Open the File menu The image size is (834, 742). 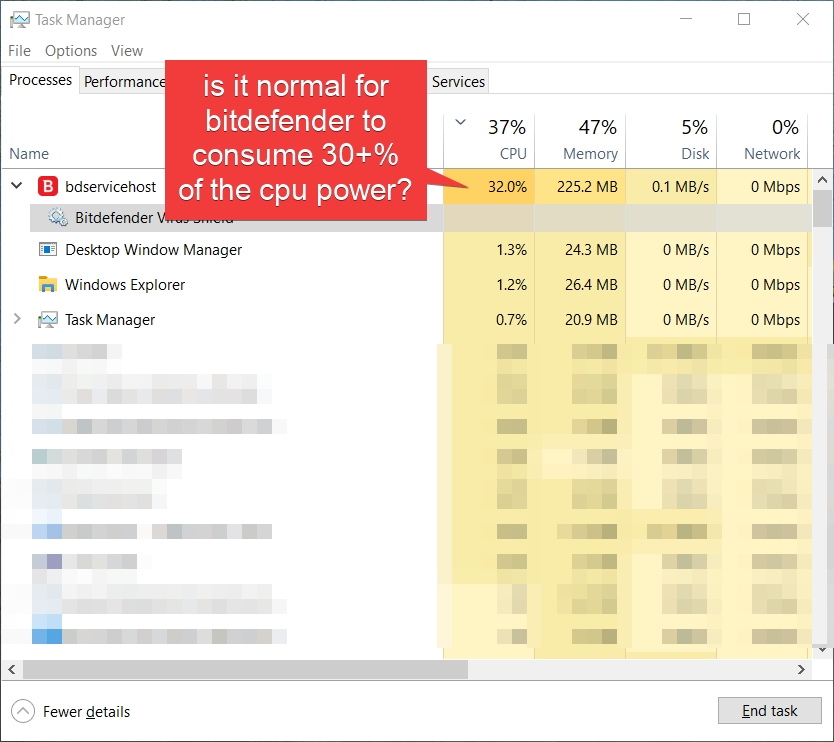pos(19,51)
